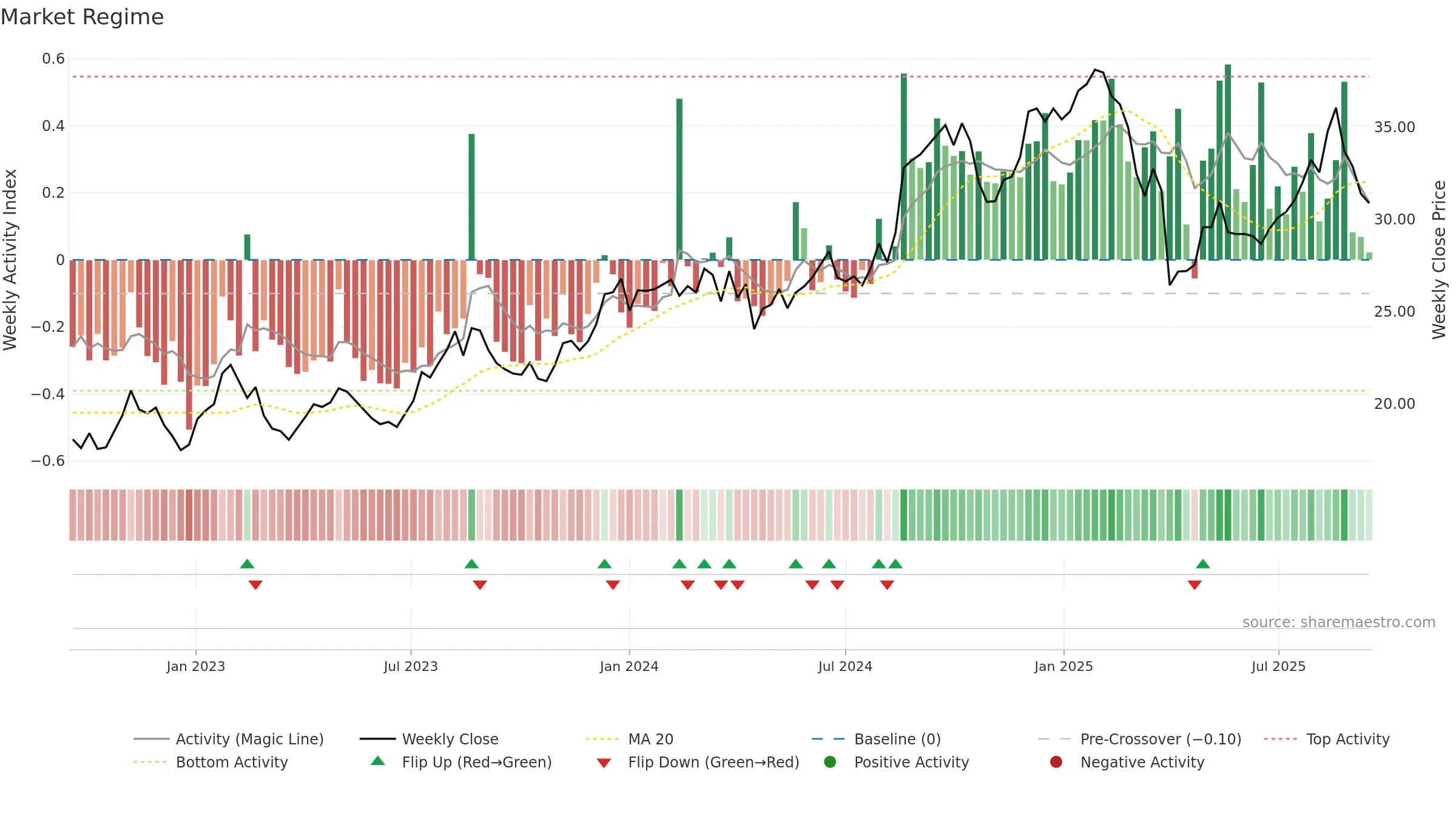Image resolution: width=1456 pixels, height=819 pixels.
Task: Select the Jan 2024 axis label
Action: coord(629,666)
